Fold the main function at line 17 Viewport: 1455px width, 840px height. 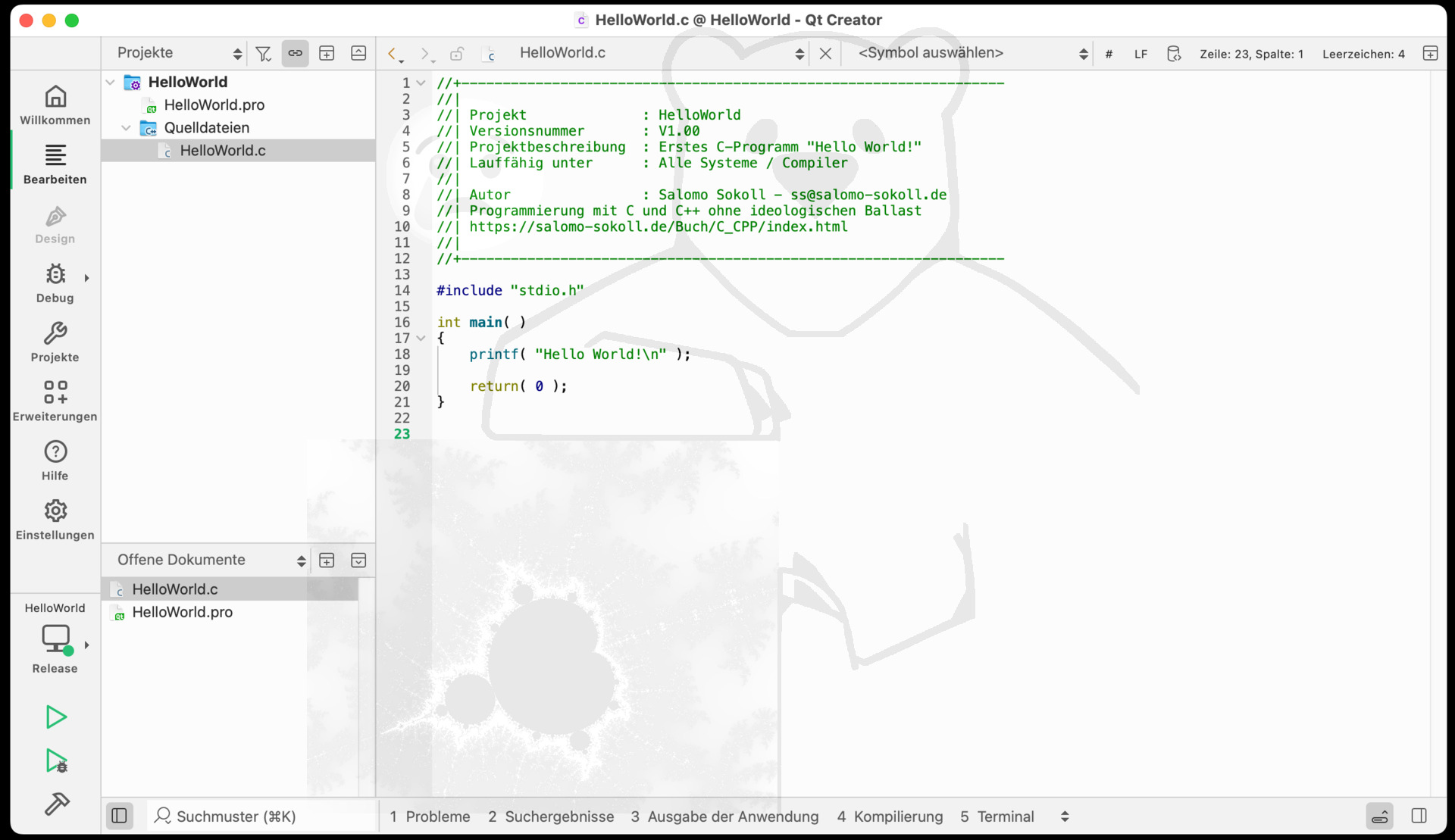coord(421,338)
